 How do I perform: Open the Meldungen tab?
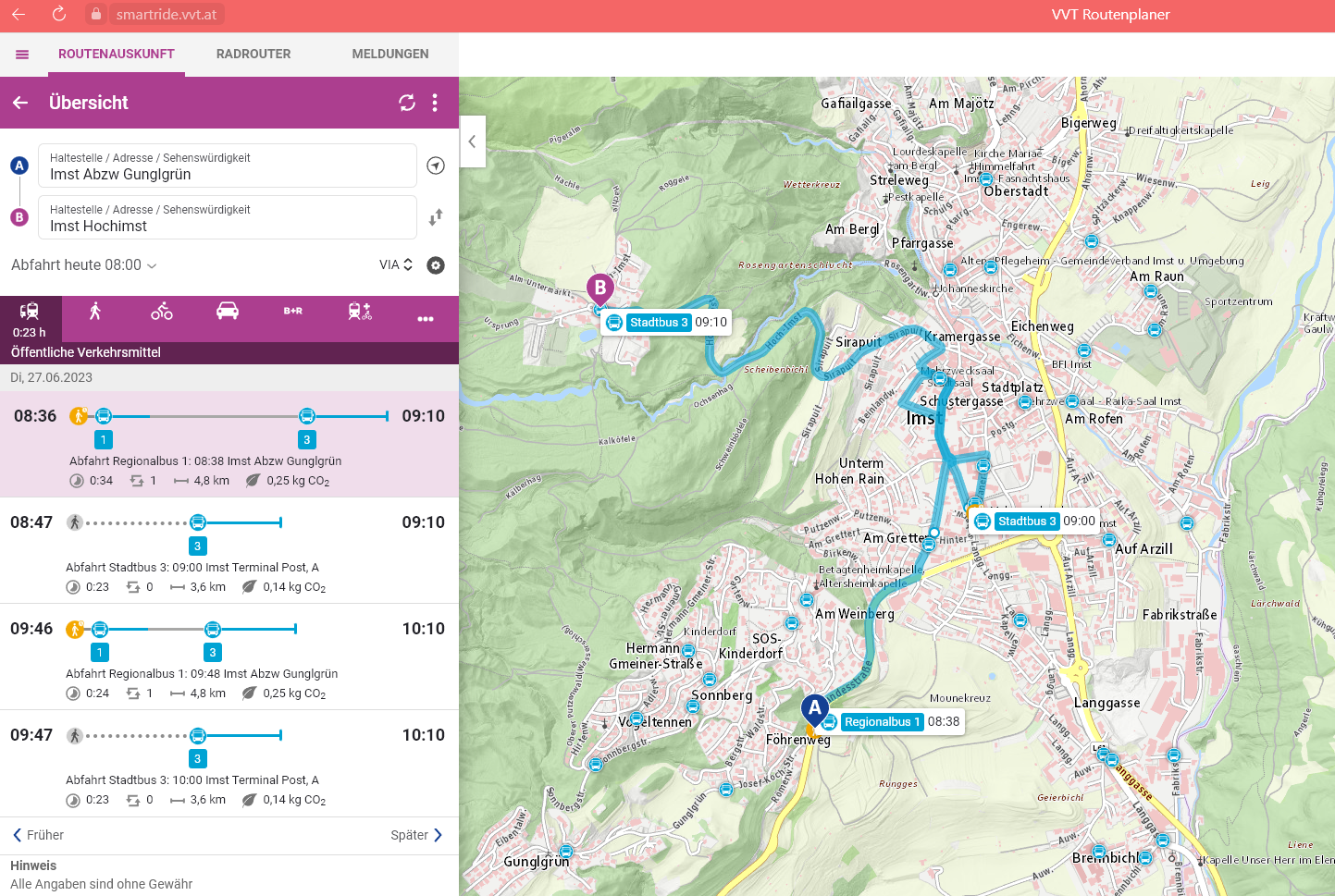(389, 55)
